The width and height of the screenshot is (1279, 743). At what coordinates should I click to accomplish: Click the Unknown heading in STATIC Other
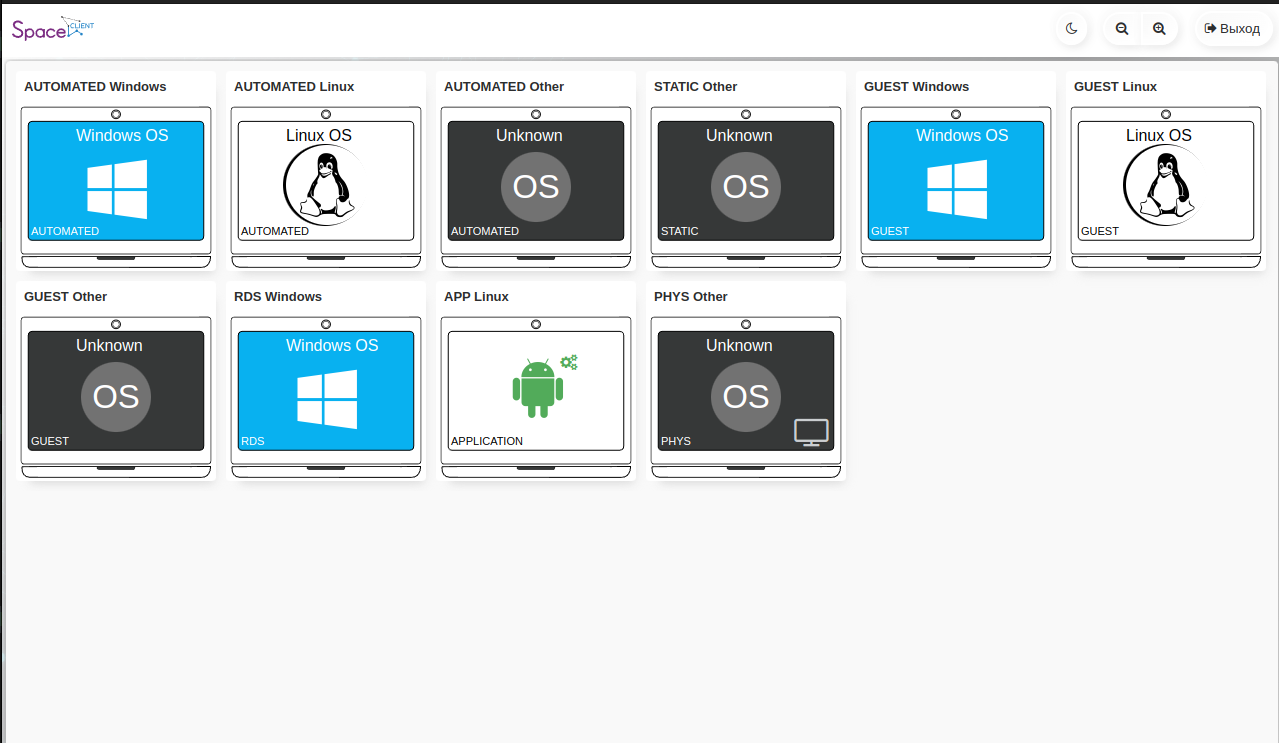pos(739,136)
